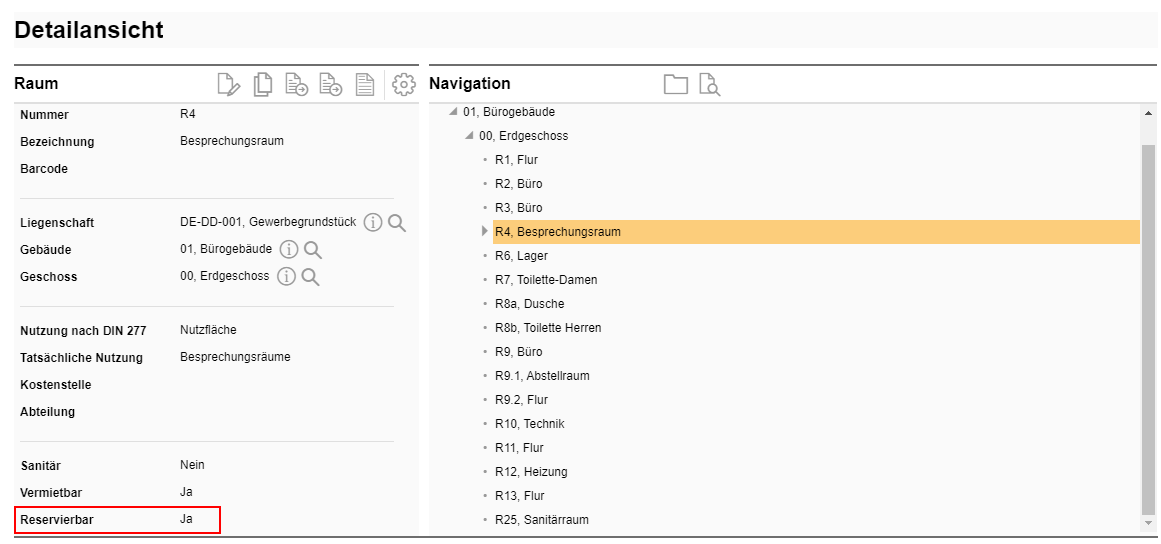1161x544 pixels.
Task: Select R1, Flur in navigation tree
Action: (516, 160)
